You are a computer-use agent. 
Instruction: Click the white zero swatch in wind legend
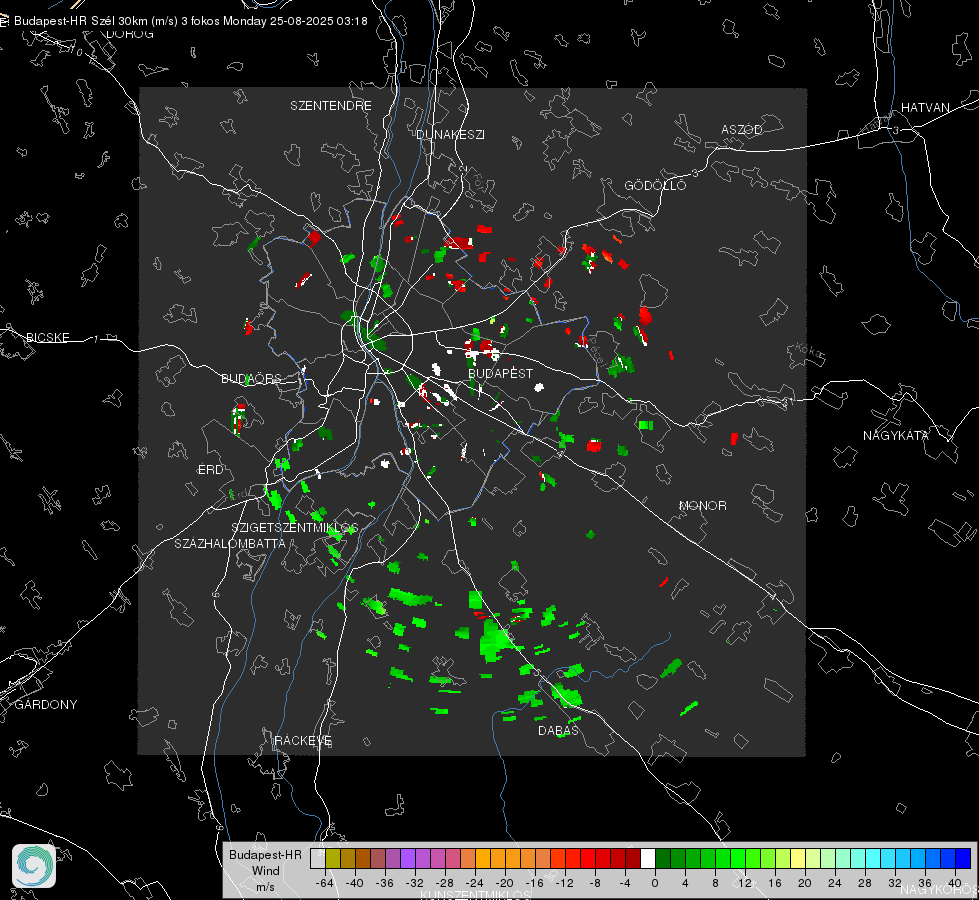[648, 859]
